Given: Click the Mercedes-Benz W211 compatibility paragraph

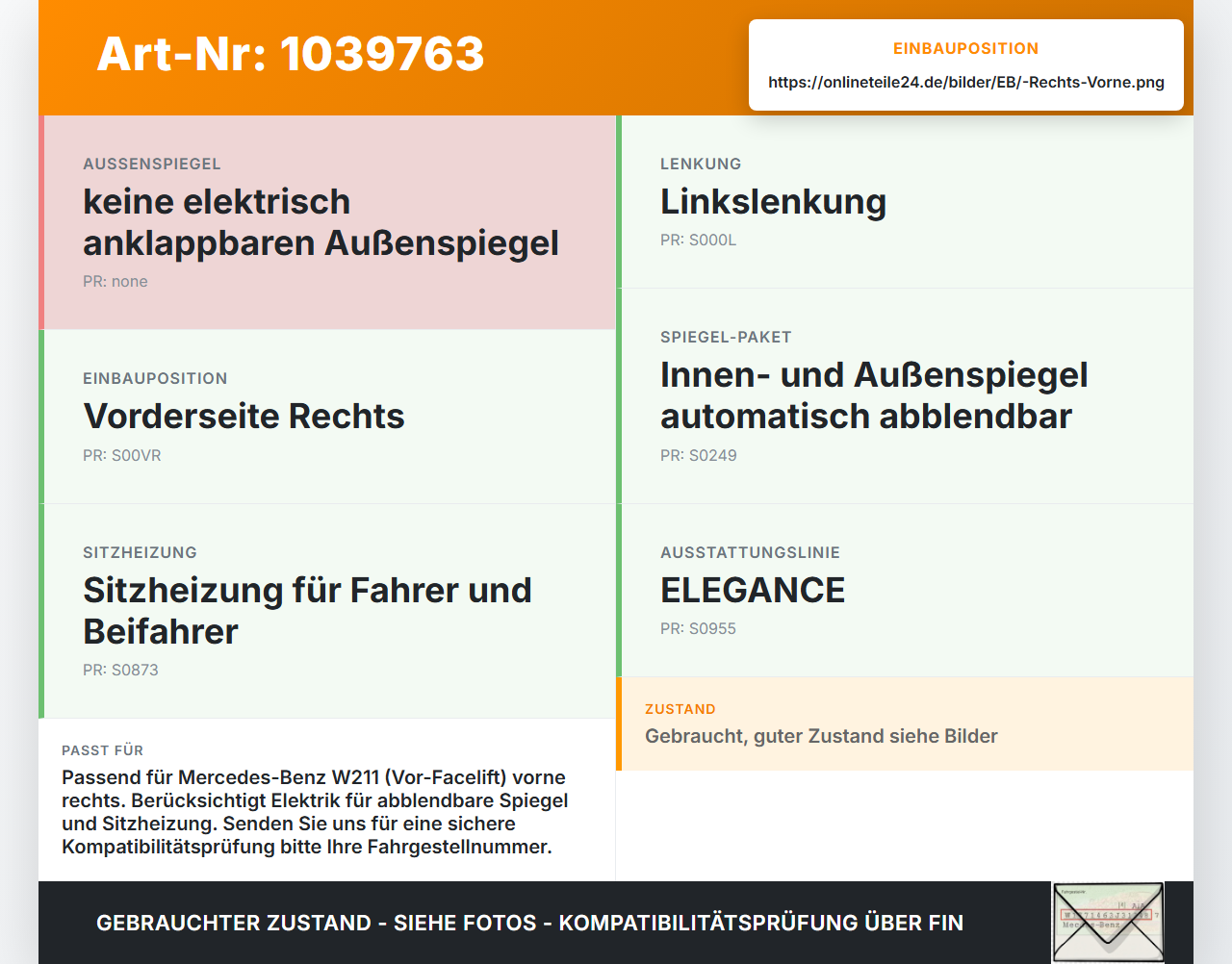Looking at the screenshot, I should tap(315, 812).
